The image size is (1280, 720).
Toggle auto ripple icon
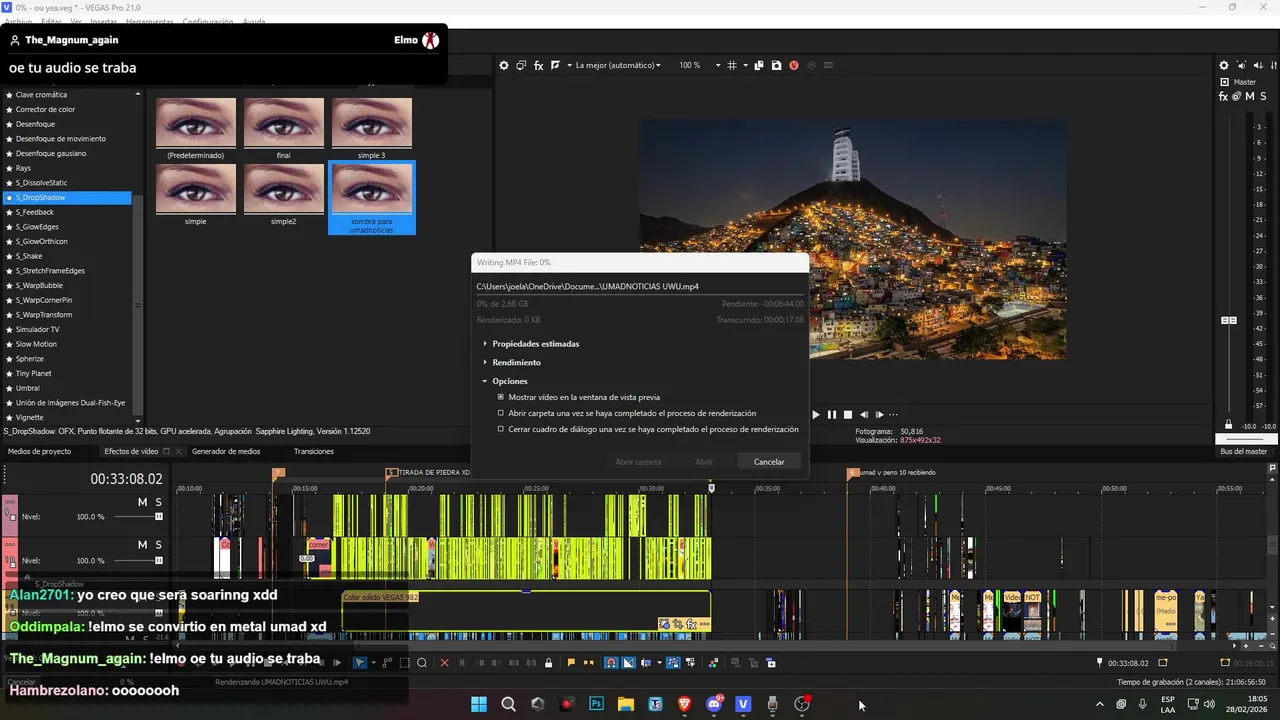(x=645, y=662)
